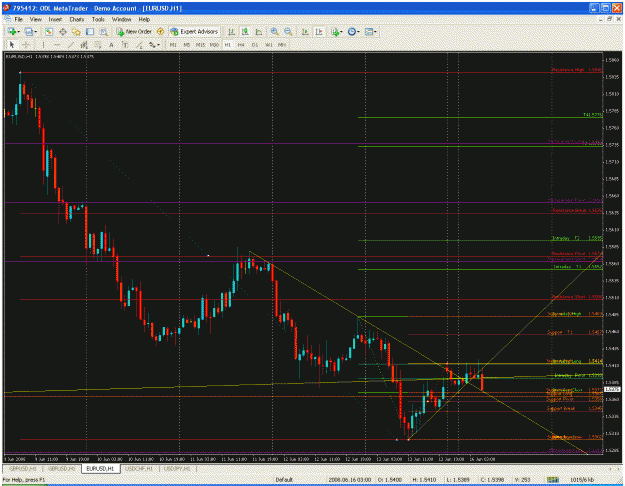This screenshot has width=625, height=486.
Task: Switch timeframe to M5
Action: point(187,45)
